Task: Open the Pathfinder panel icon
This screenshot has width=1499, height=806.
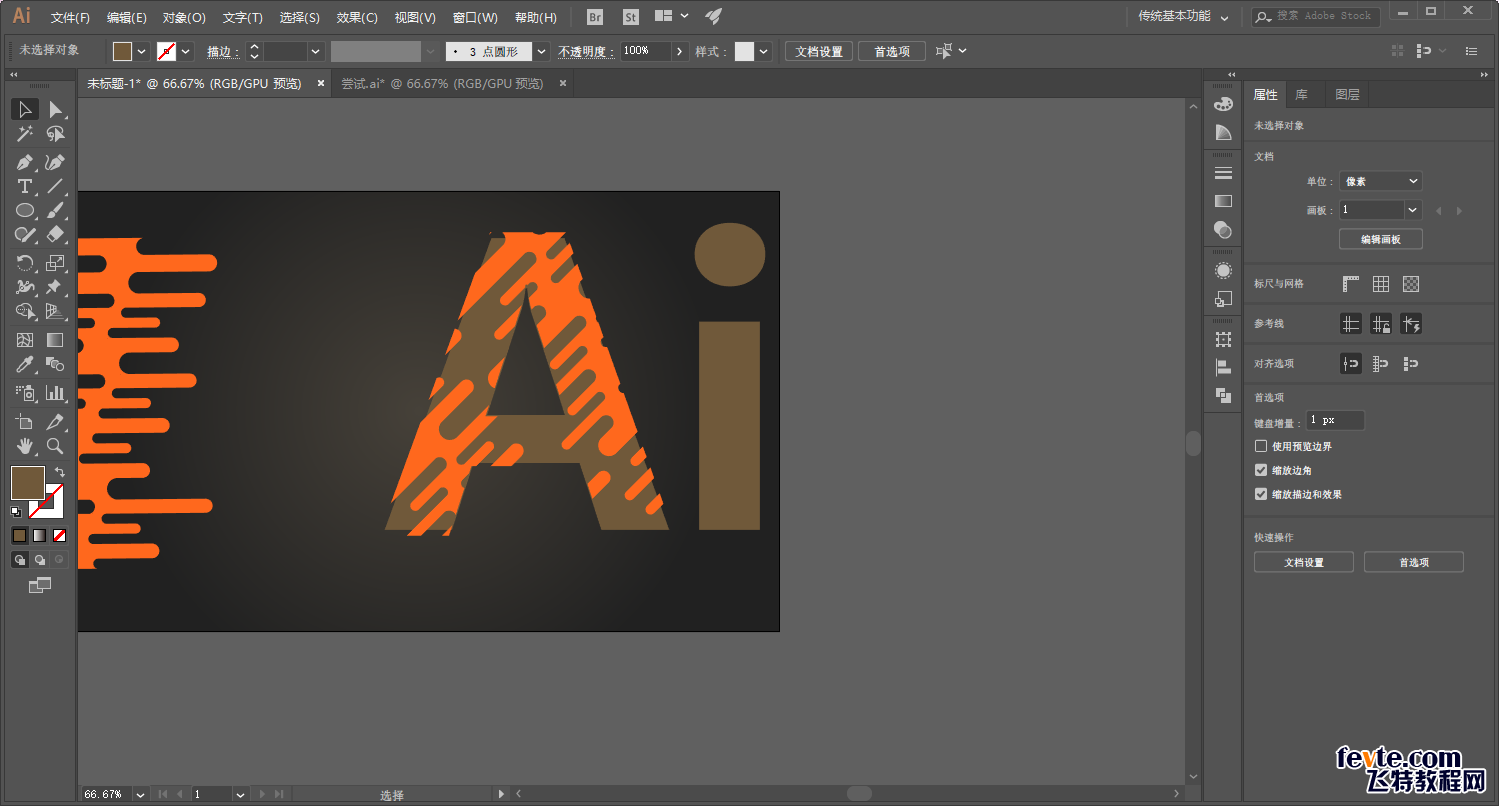Action: point(1223,395)
